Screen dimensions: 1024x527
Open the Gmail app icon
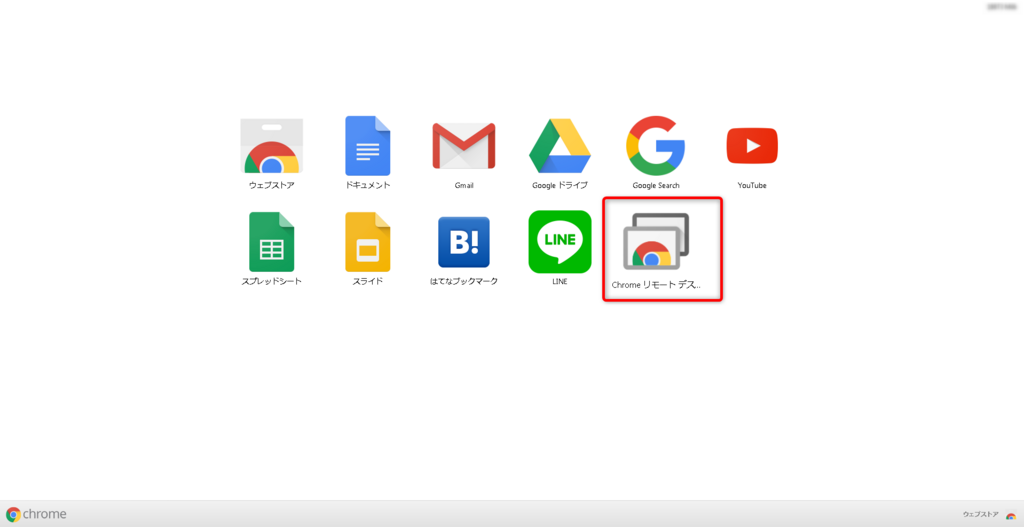(x=464, y=146)
